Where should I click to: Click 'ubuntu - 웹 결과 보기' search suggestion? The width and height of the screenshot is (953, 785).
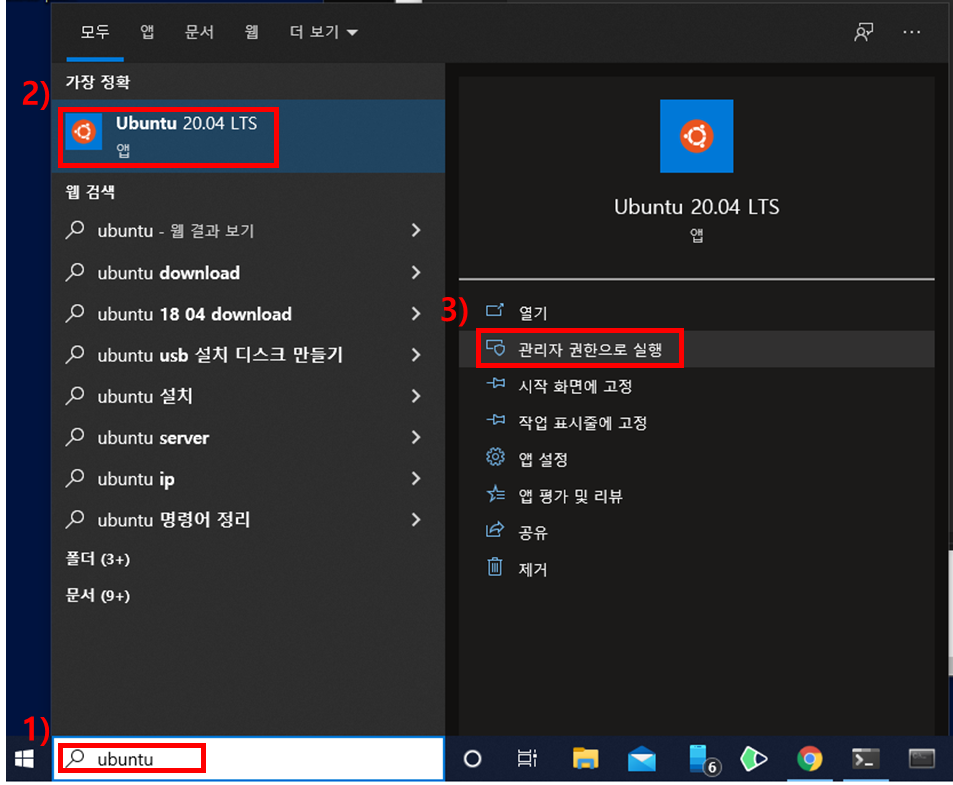[x=248, y=230]
